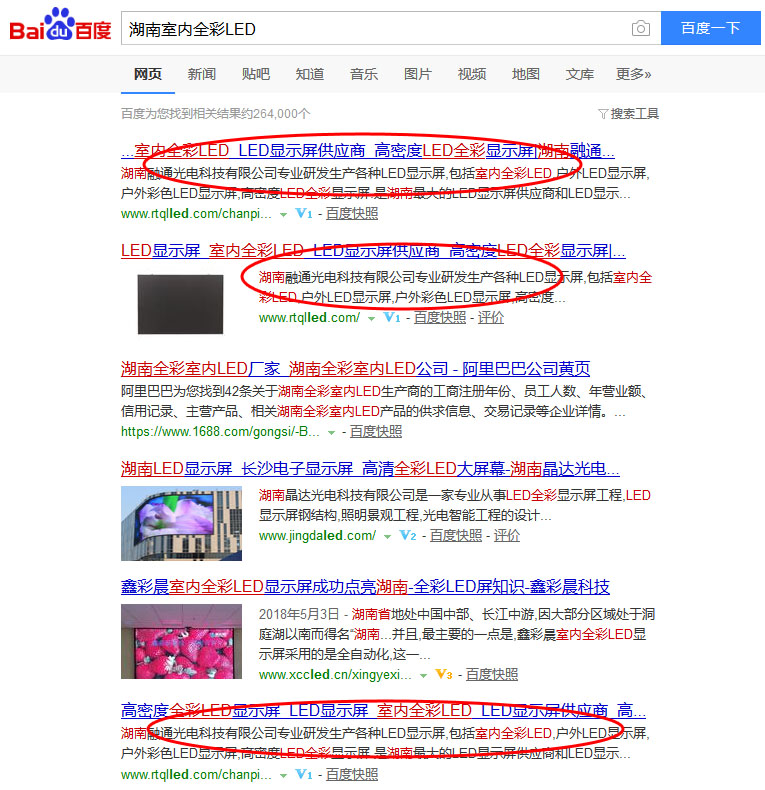Click the curved LED building thumbnail
Viewport: 765px width, 790px height.
pos(181,522)
